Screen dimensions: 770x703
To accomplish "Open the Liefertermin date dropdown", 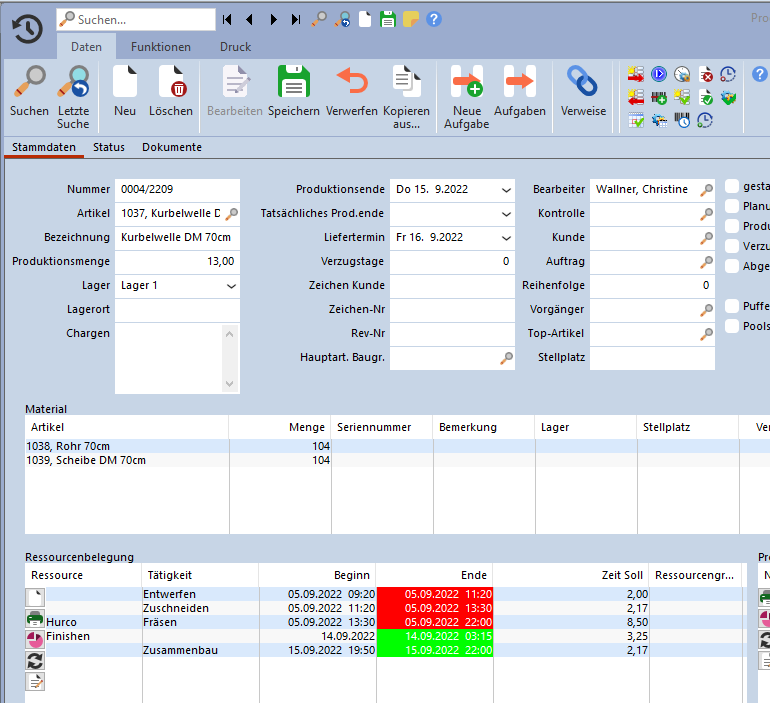I will pos(506,238).
